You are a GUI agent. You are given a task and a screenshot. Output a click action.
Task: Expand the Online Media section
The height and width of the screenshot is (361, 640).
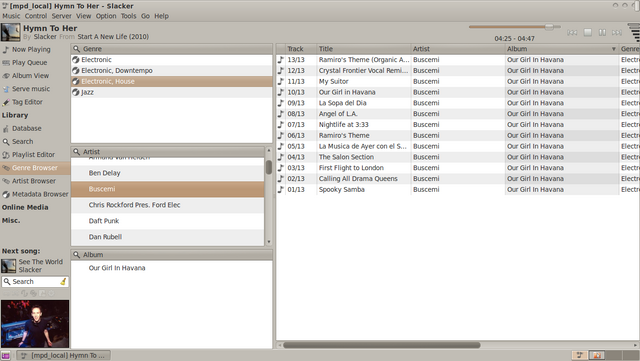coord(25,207)
